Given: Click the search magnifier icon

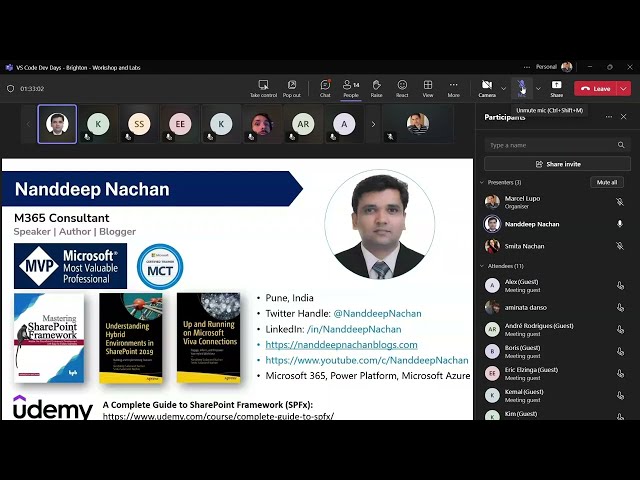Looking at the screenshot, I should click(x=621, y=145).
